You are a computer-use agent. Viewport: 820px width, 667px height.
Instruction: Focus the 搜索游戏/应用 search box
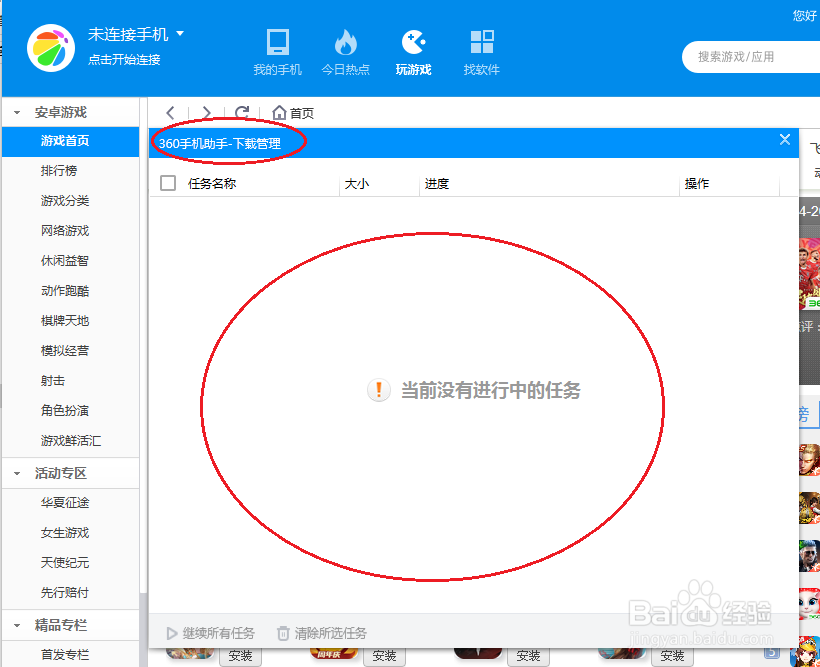pyautogui.click(x=751, y=57)
